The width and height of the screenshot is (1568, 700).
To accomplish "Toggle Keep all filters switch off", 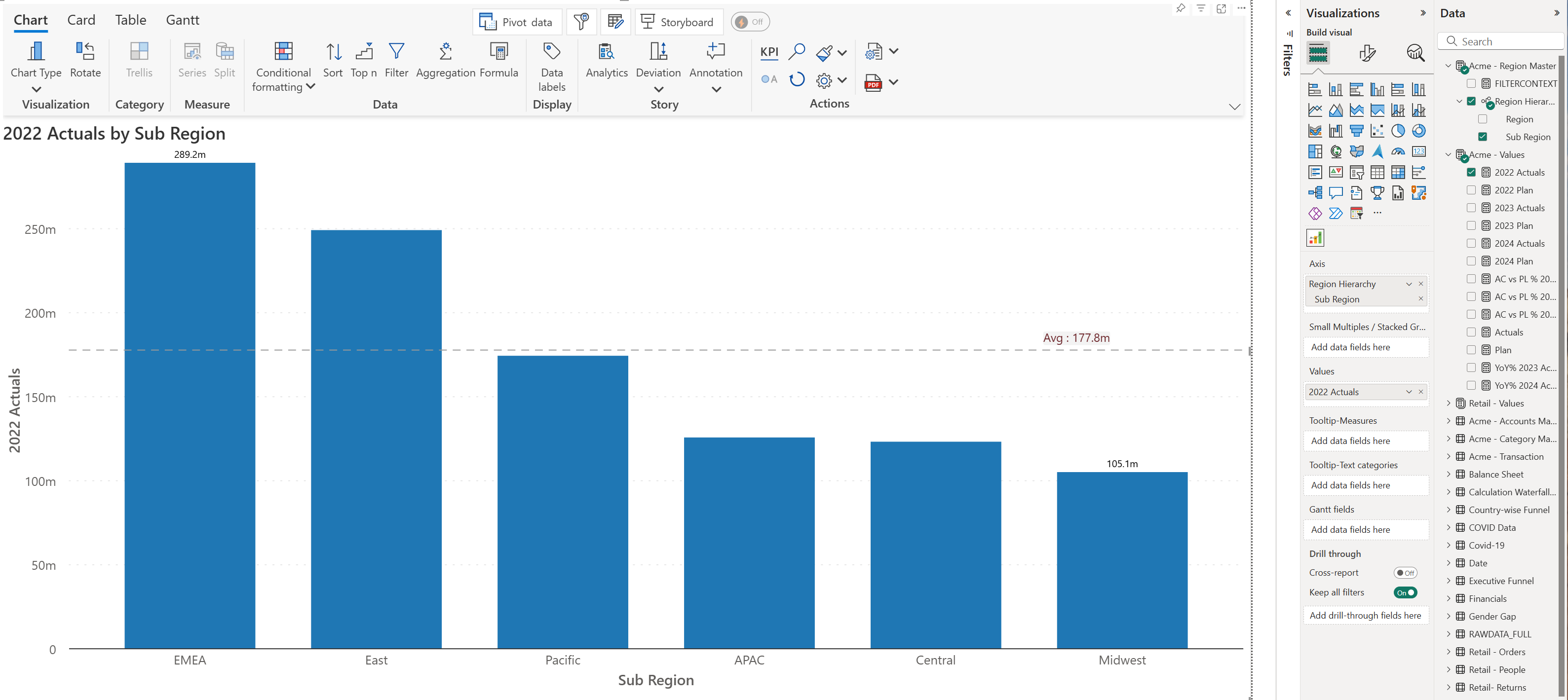I will (1406, 592).
